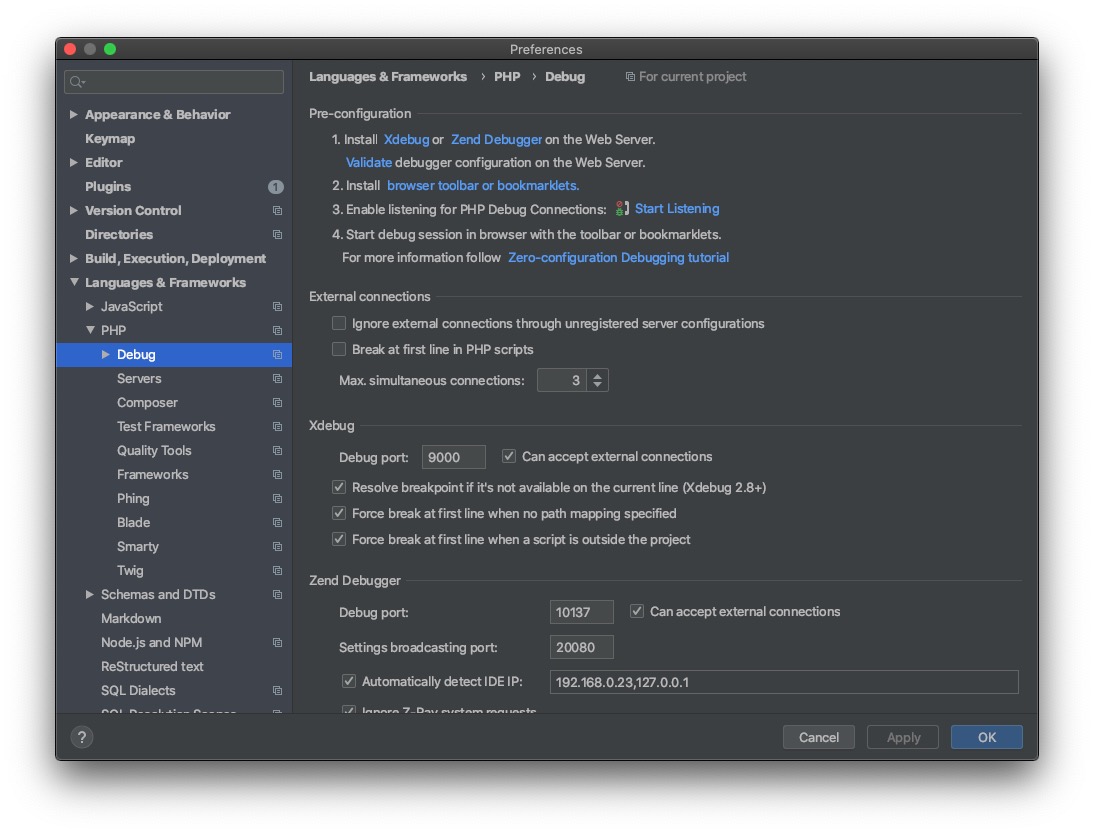Click the project-level icon beside Quality Tools
The image size is (1094, 834).
coord(277,451)
